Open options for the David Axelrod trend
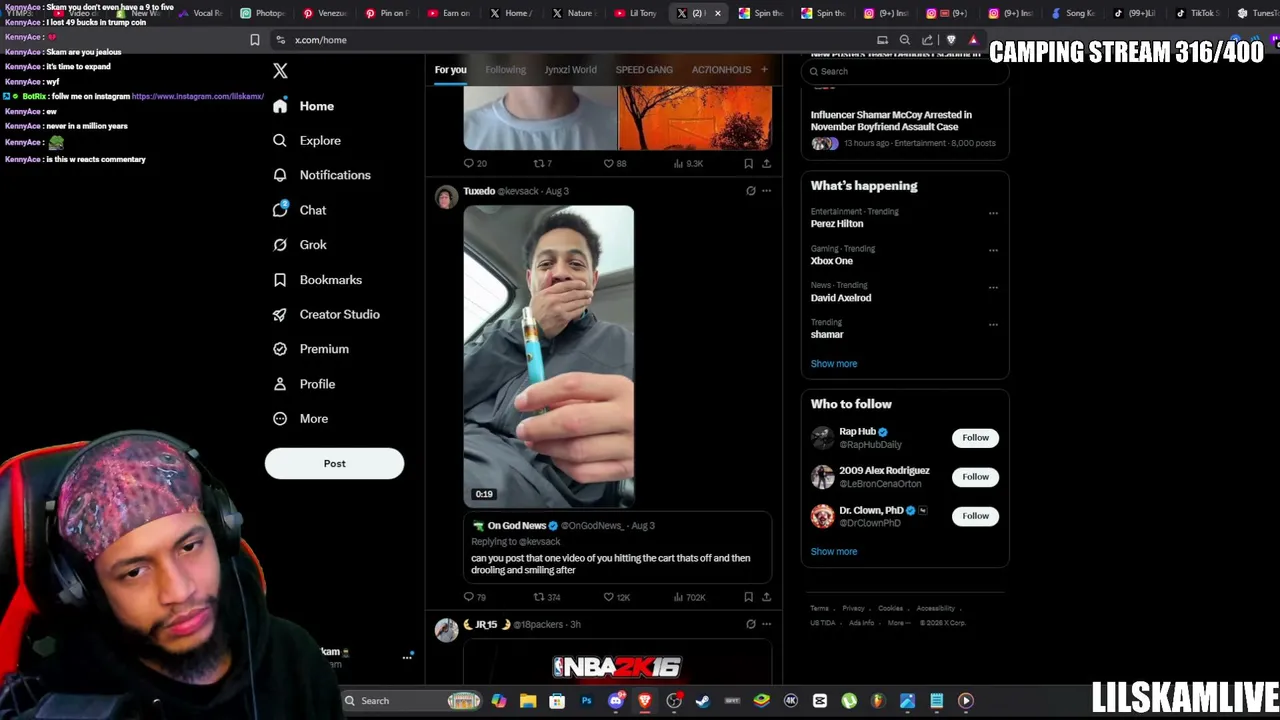This screenshot has width=1280, height=720. (x=993, y=287)
